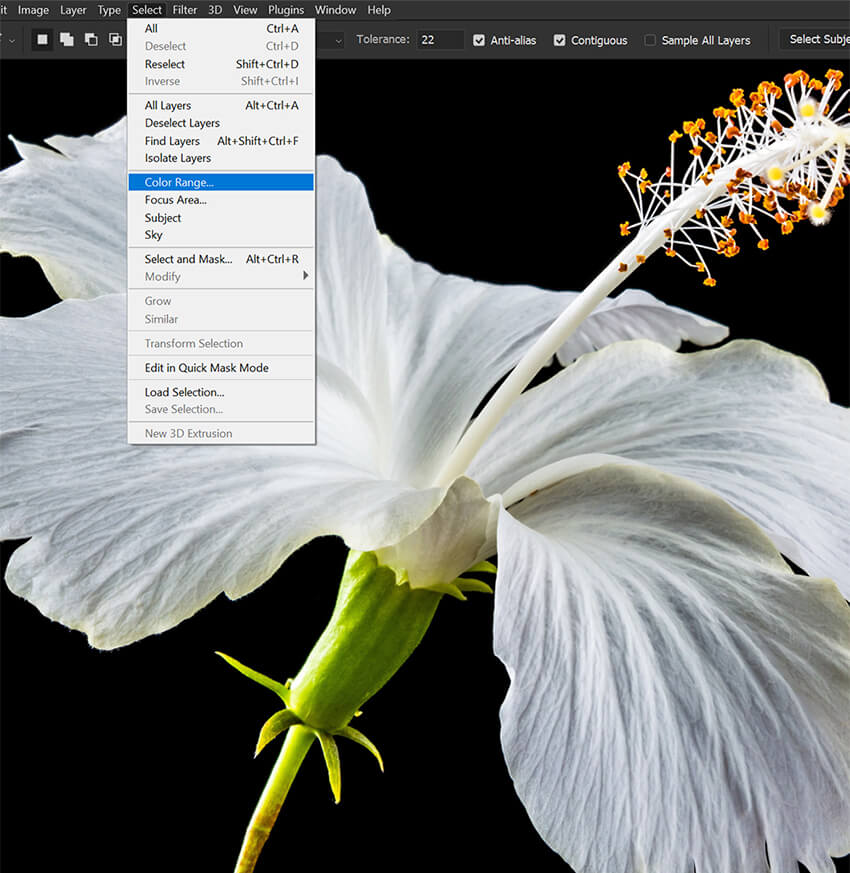This screenshot has height=873, width=850.
Task: Open the Filter menu
Action: coord(184,10)
